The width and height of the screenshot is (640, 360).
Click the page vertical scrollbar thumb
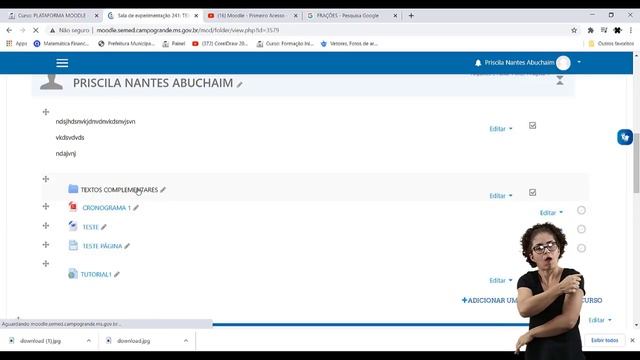tap(636, 163)
